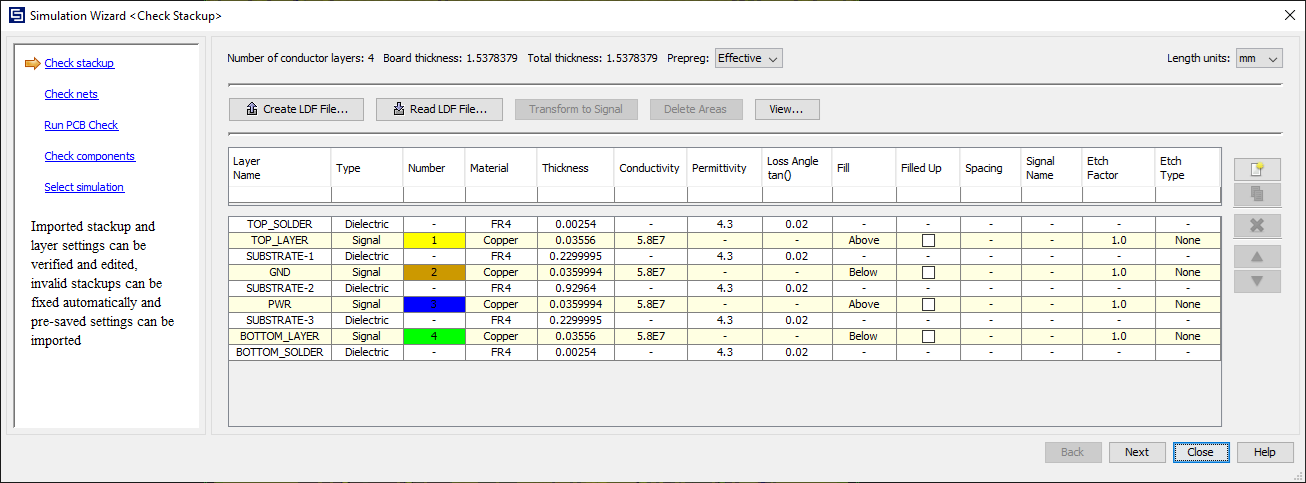The width and height of the screenshot is (1306, 483).
Task: Click the Layer Name filter field
Action: (279, 195)
